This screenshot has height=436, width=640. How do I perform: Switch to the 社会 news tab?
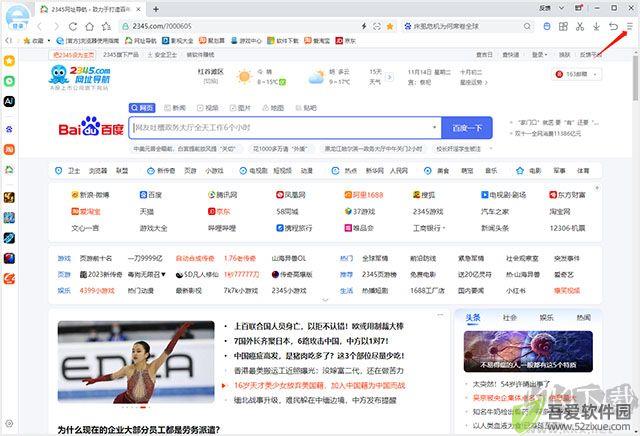(509, 318)
